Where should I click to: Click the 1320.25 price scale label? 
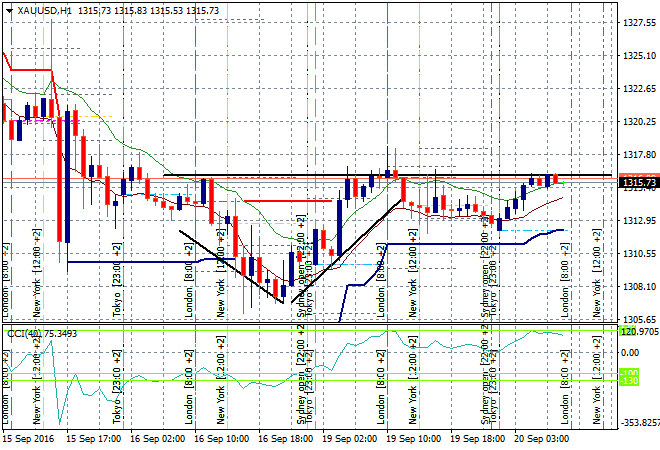pyautogui.click(x=637, y=122)
